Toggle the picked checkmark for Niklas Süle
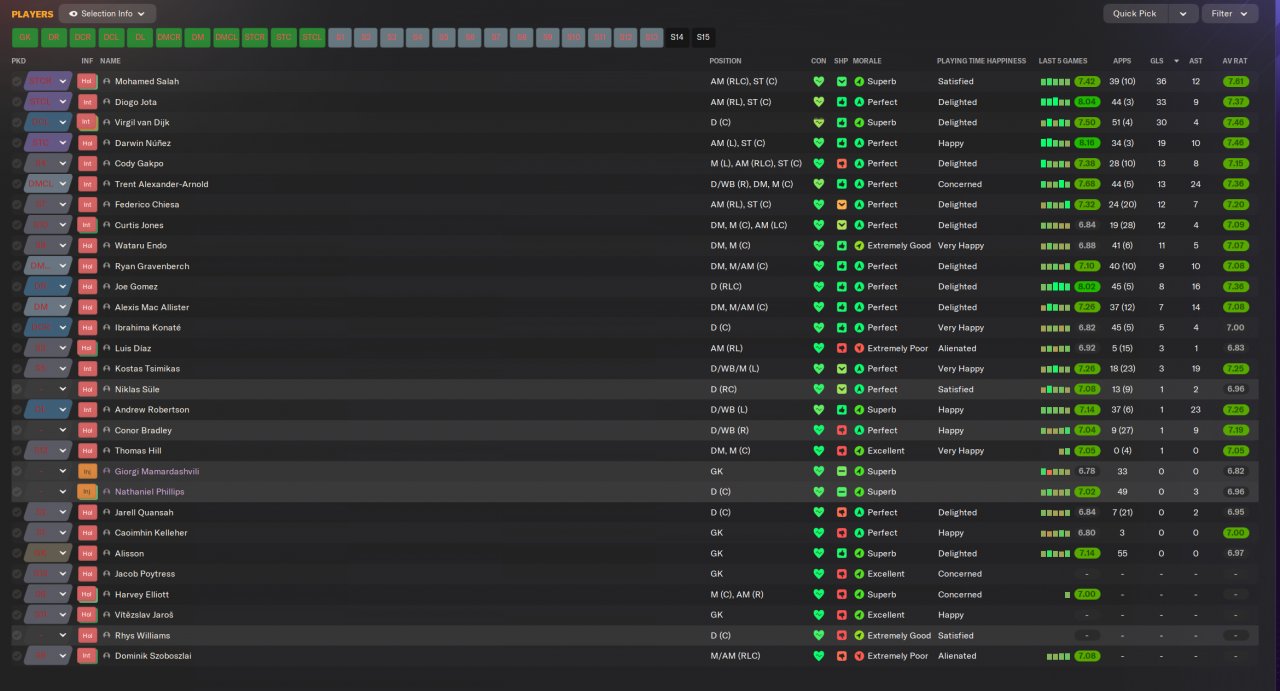This screenshot has width=1280, height=691. [17, 389]
